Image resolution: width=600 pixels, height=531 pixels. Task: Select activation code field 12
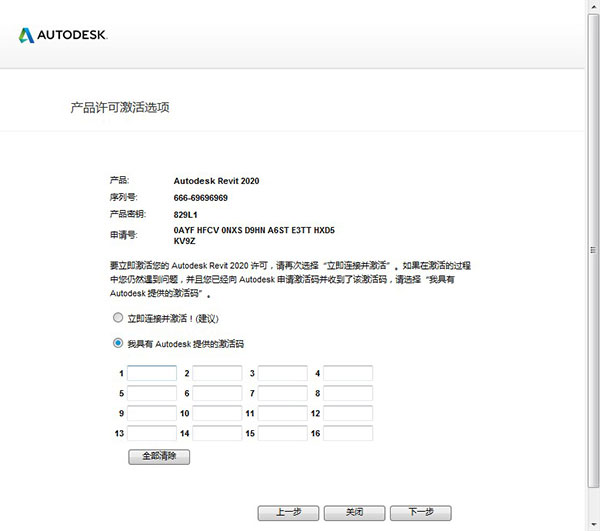(x=348, y=413)
